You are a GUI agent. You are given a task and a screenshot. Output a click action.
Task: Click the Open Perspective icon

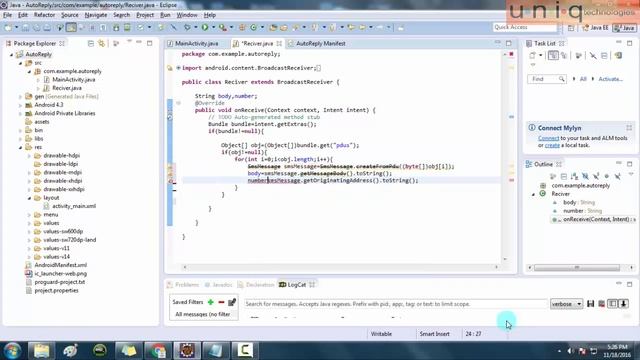[571, 28]
